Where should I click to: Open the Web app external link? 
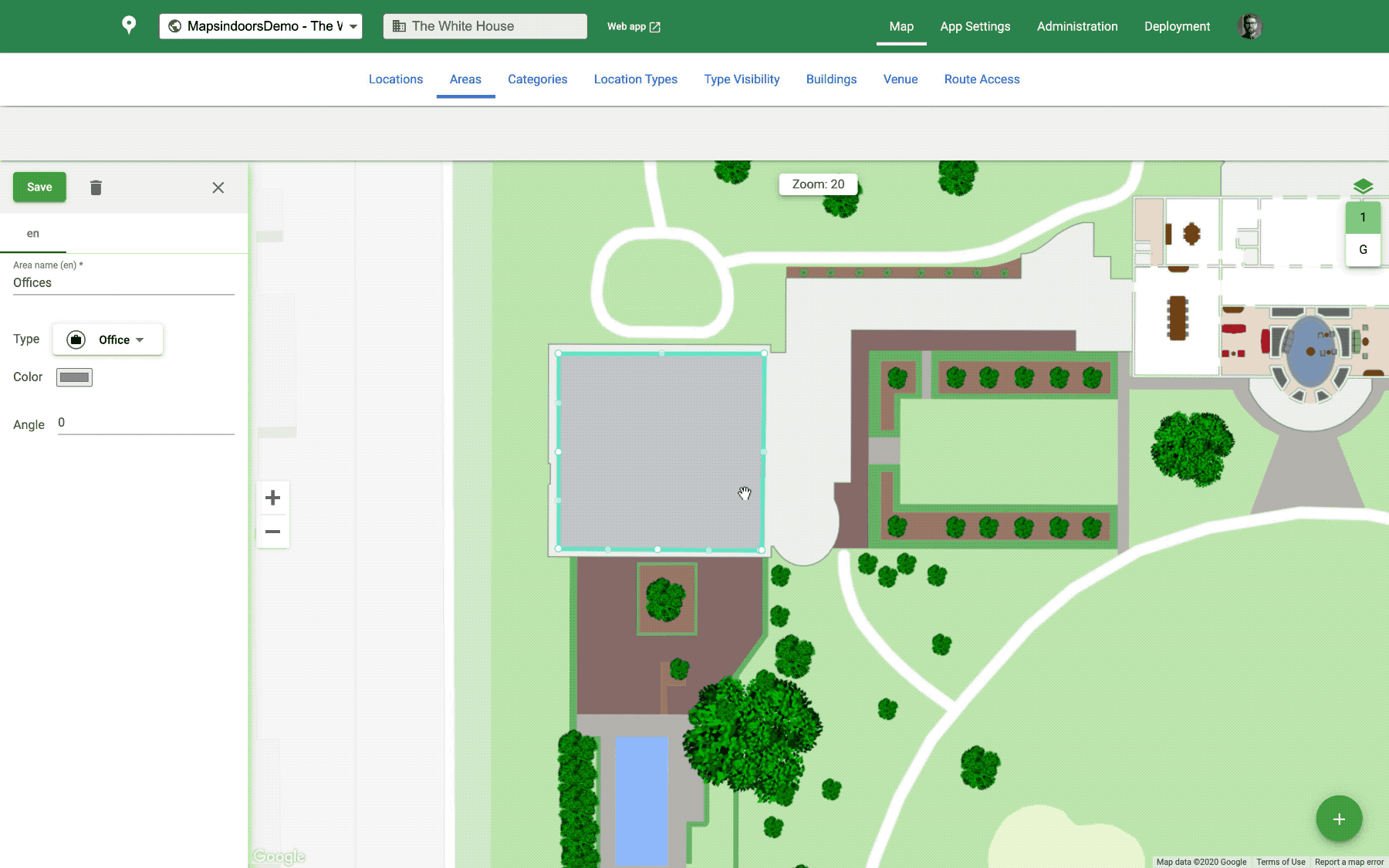coord(634,26)
